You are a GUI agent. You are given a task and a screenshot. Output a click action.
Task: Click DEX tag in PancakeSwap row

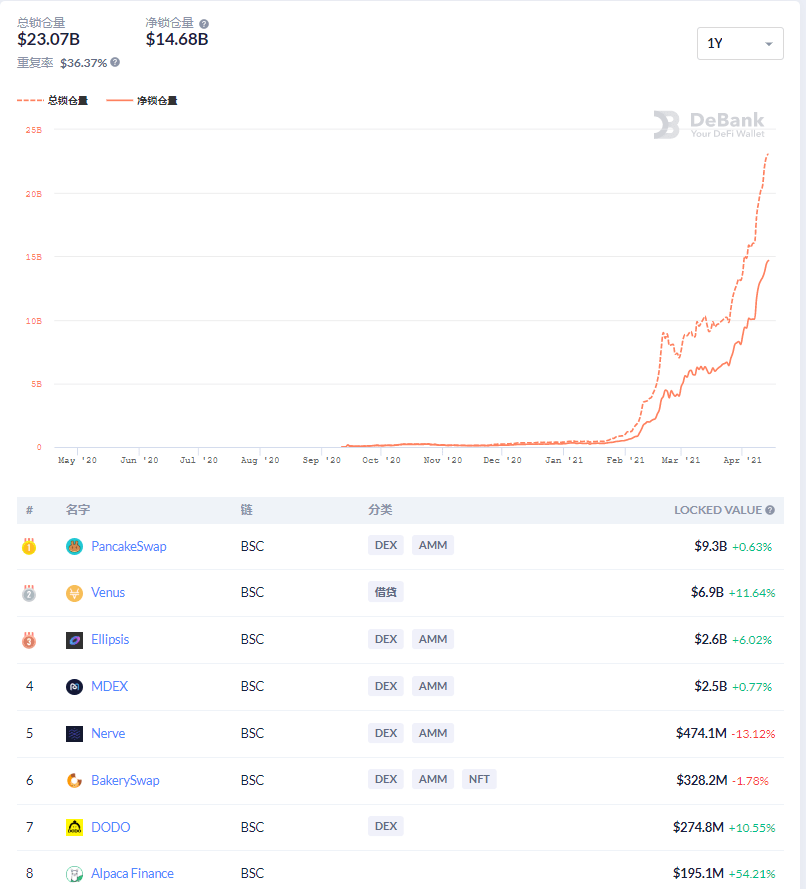coord(386,545)
